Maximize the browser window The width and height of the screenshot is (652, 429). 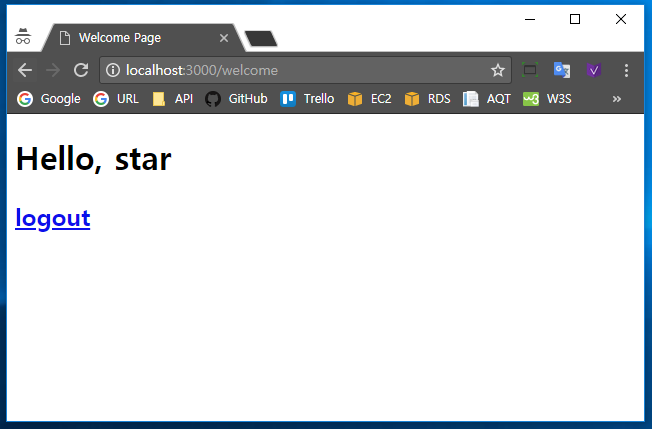575,19
